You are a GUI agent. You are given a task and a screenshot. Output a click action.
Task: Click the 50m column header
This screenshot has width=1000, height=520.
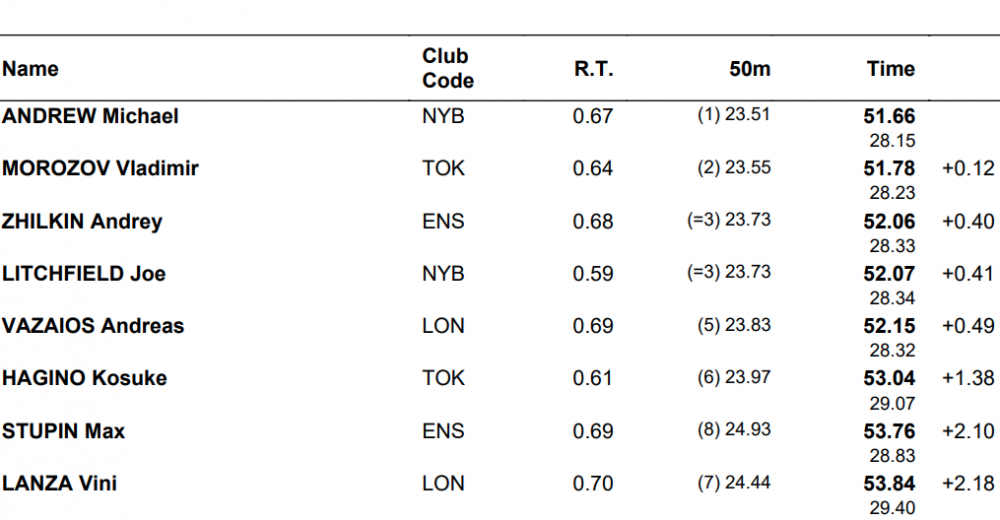pyautogui.click(x=750, y=69)
